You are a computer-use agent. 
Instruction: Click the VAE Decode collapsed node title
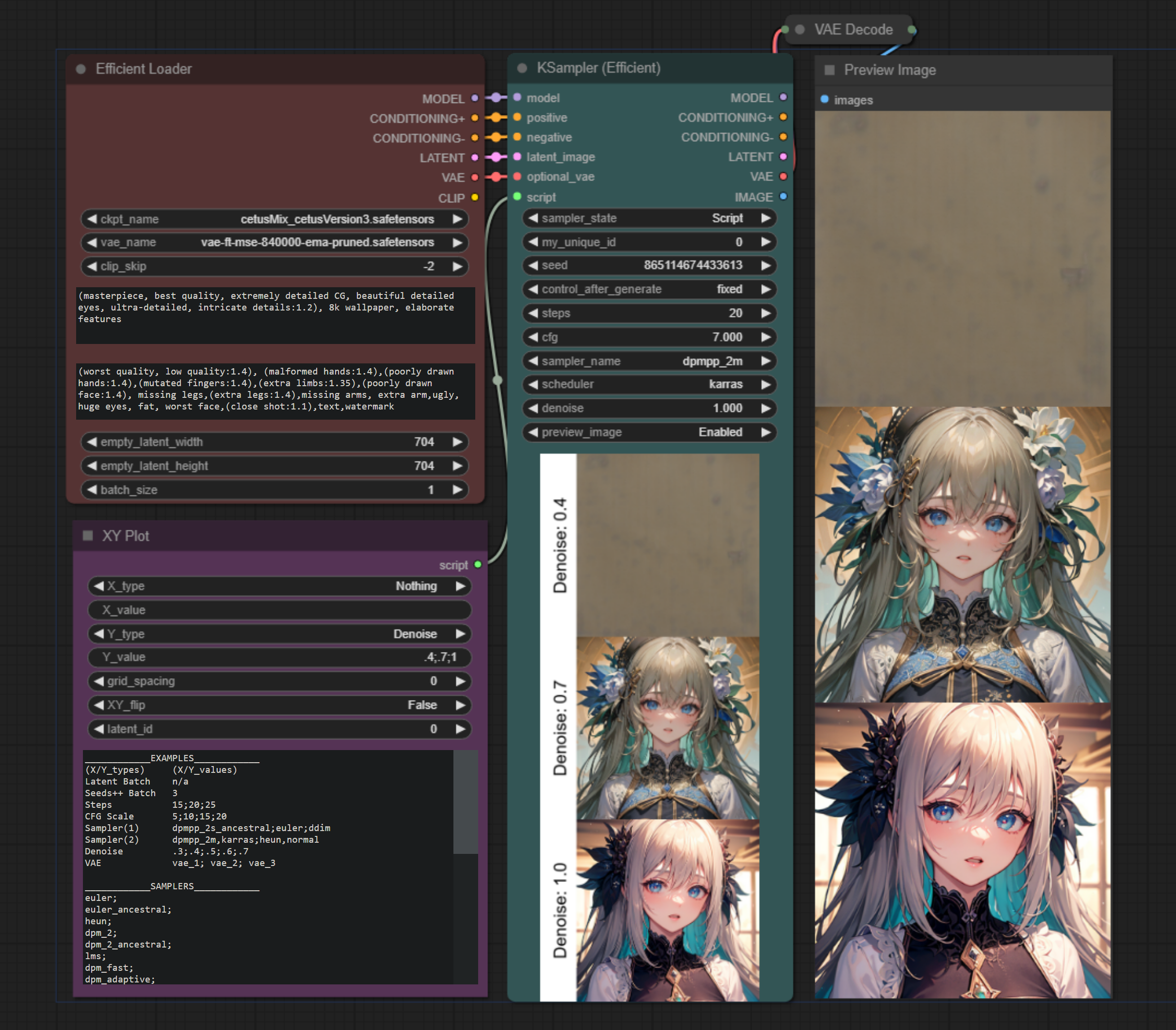853,30
